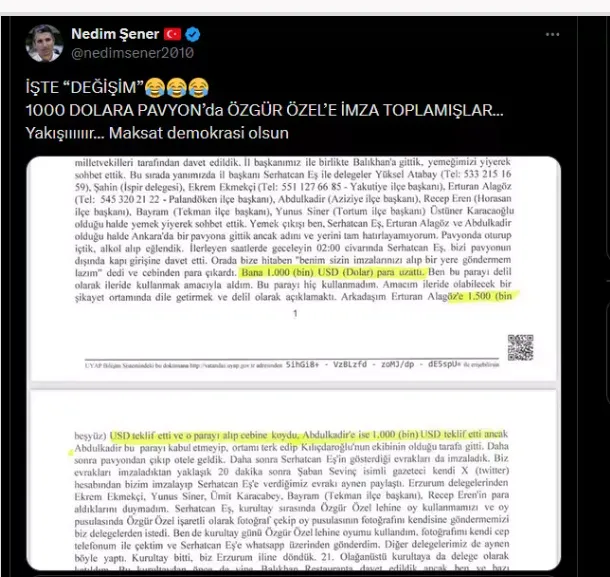Image resolution: width=610 pixels, height=577 pixels.
Task: Click the last laughing-crying emoji
Action: click(199, 88)
